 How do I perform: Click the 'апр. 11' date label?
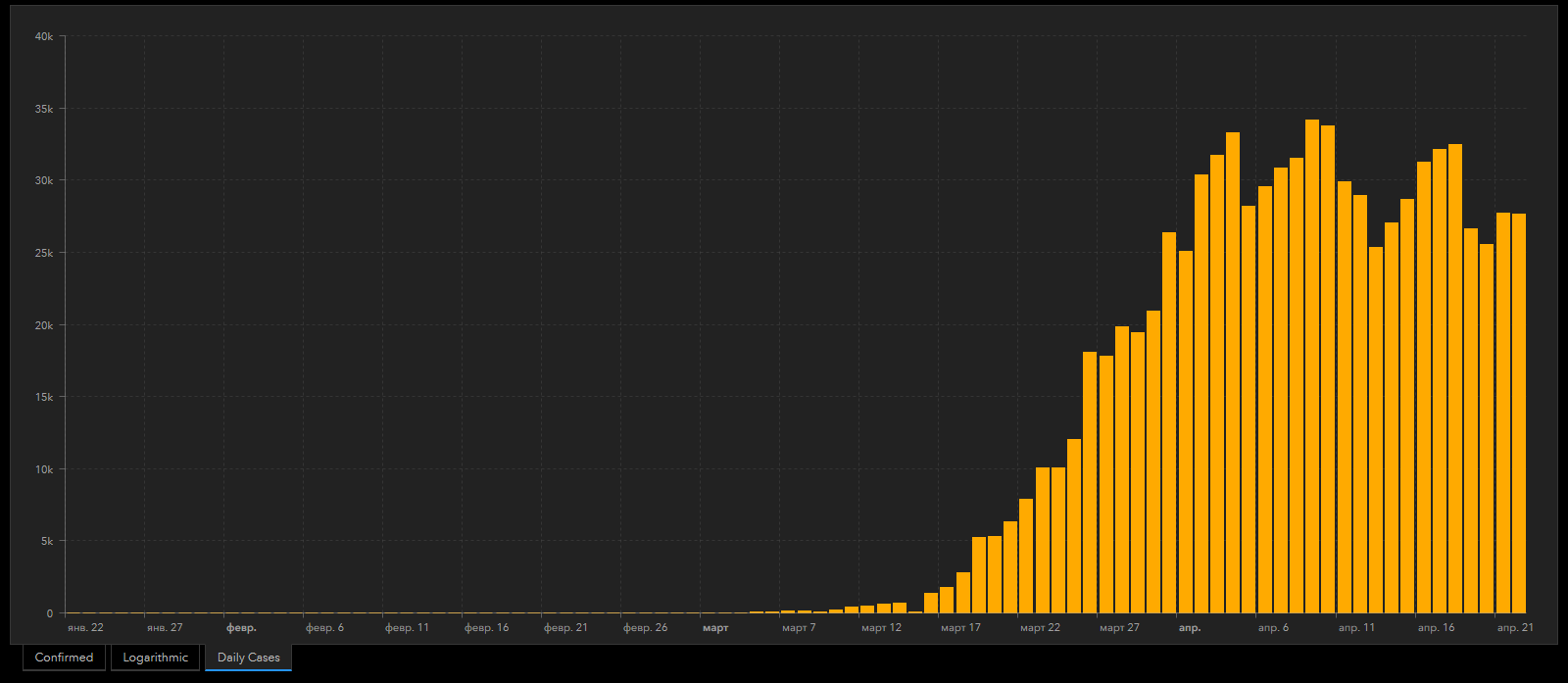1357,627
